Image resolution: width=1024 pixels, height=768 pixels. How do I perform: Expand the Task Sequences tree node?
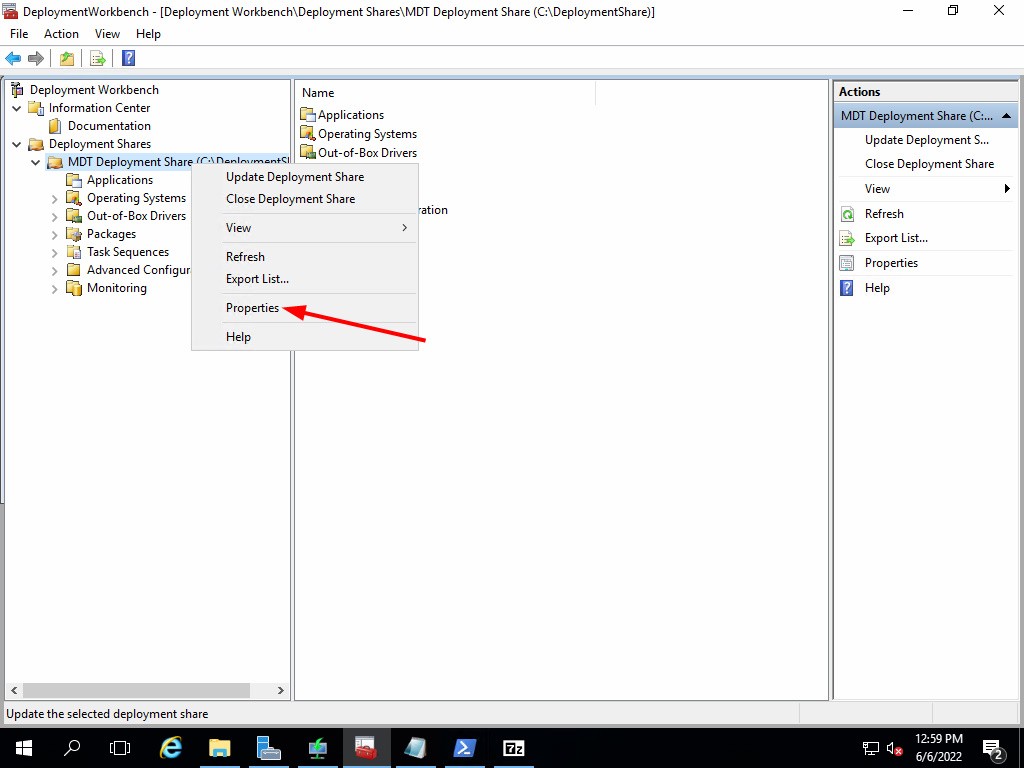click(55, 252)
